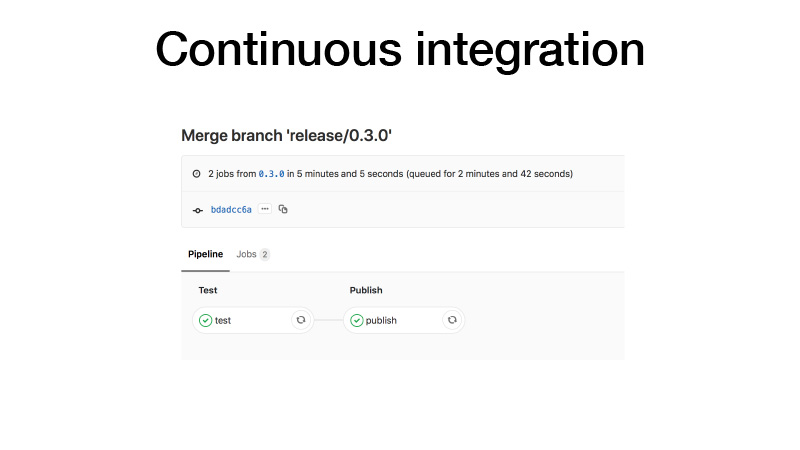This screenshot has height=450, width=800.
Task: Click the Publish stage heading
Action: (366, 291)
